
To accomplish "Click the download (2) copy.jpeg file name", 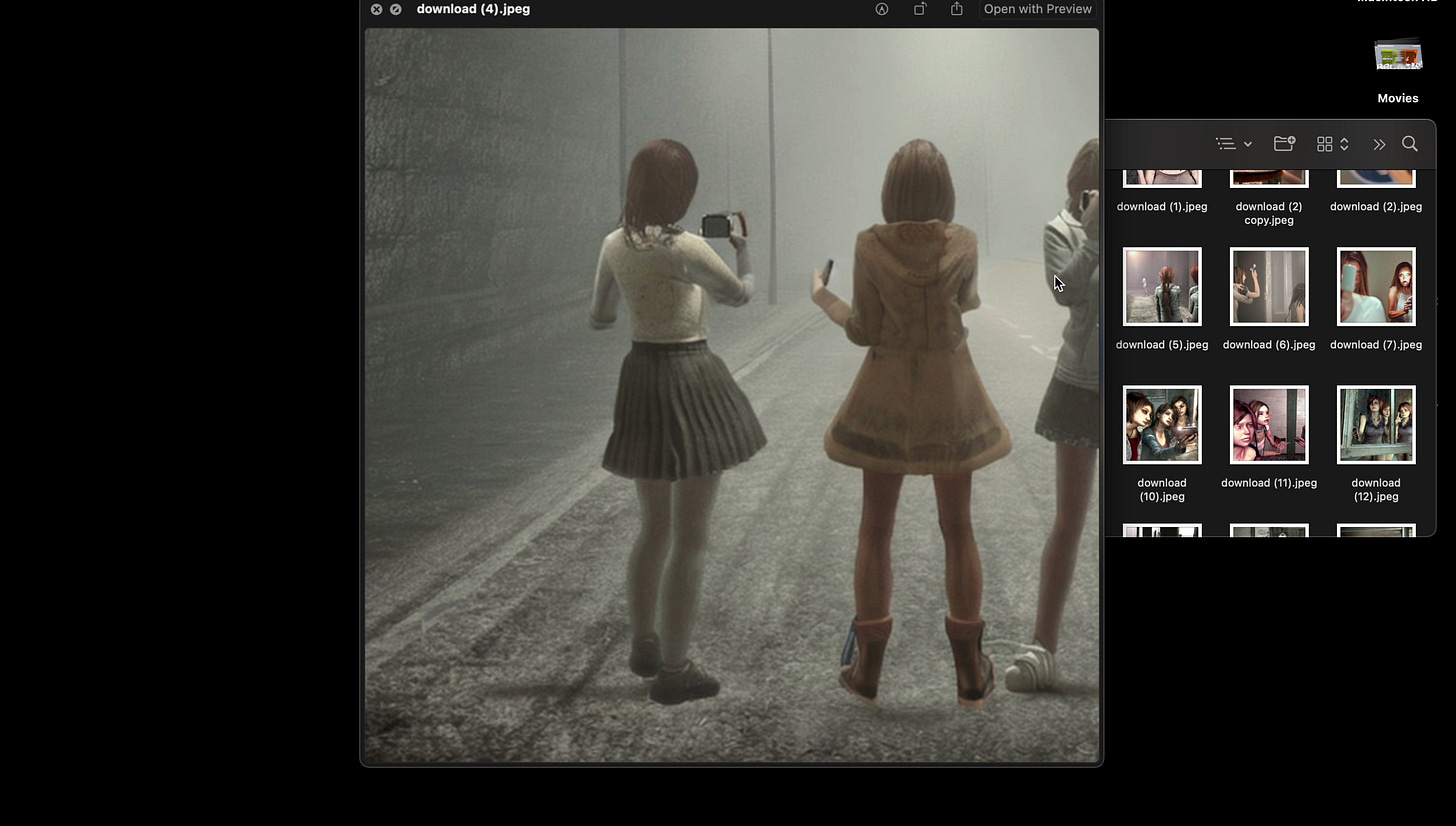I will tap(1269, 213).
